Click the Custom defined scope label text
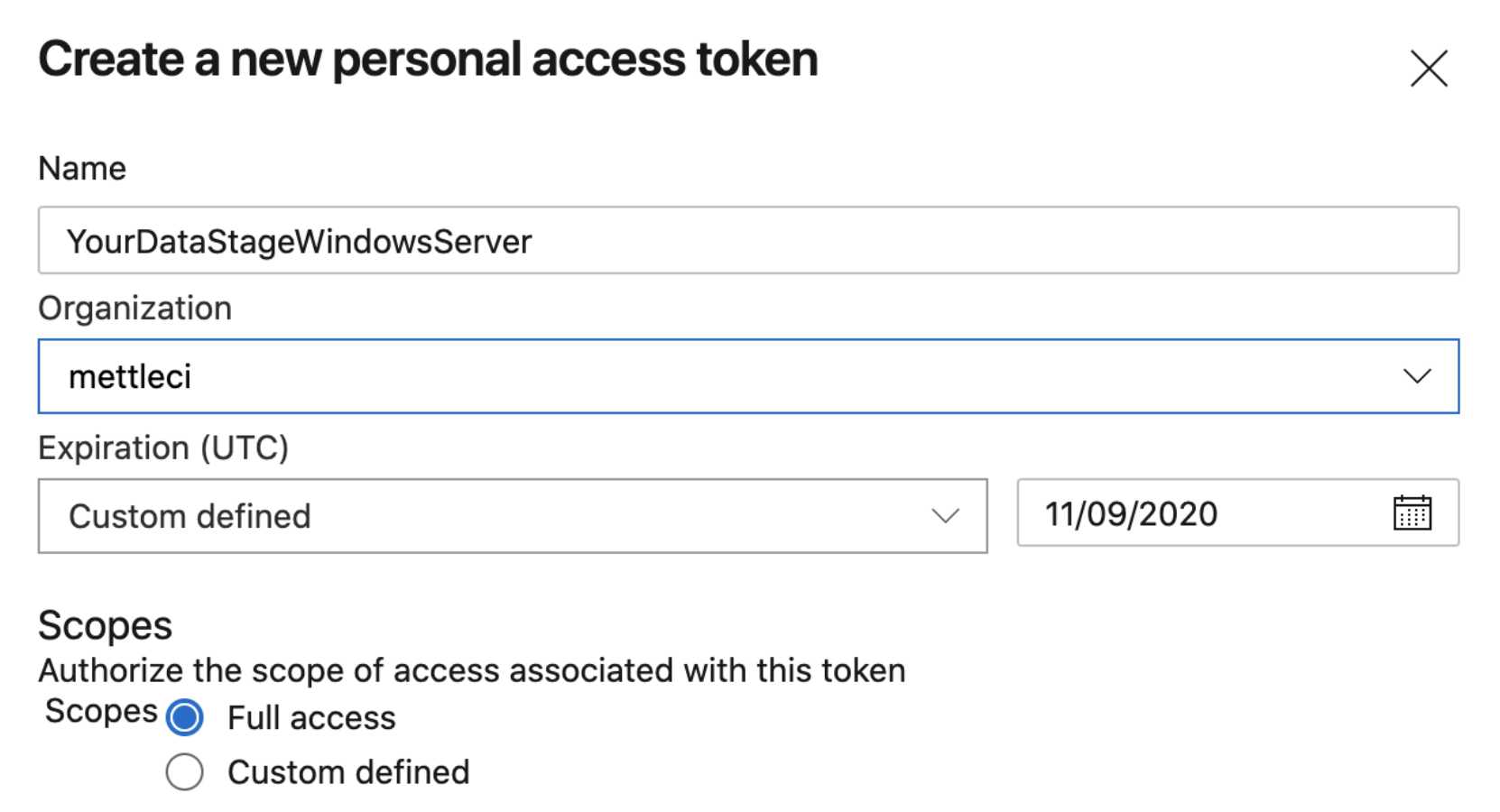The image size is (1500, 812). [348, 772]
